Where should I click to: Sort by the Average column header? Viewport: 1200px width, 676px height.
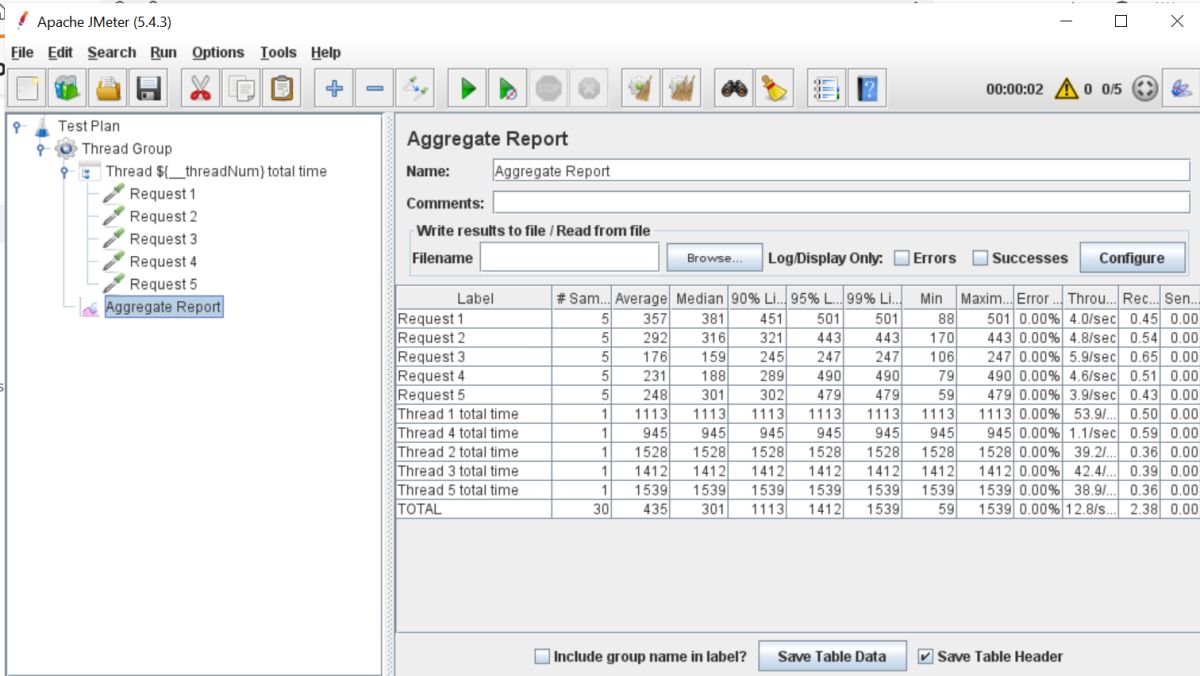640,298
